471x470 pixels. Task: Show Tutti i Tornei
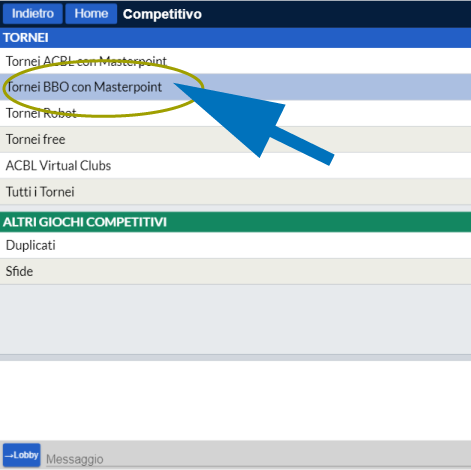coord(235,192)
